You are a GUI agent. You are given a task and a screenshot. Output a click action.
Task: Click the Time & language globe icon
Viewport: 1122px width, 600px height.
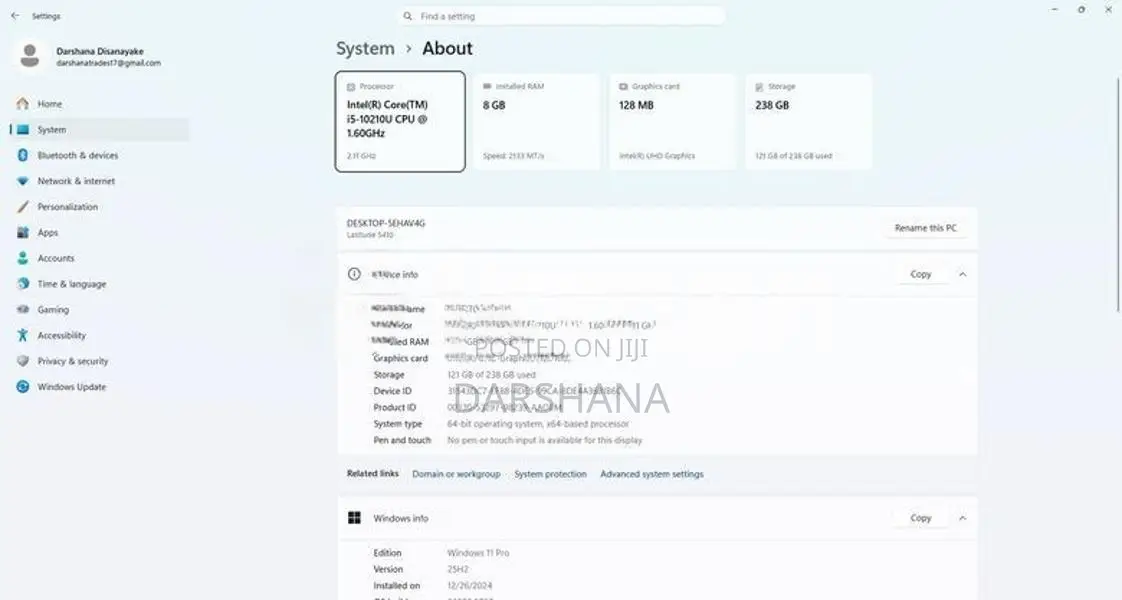coord(23,284)
